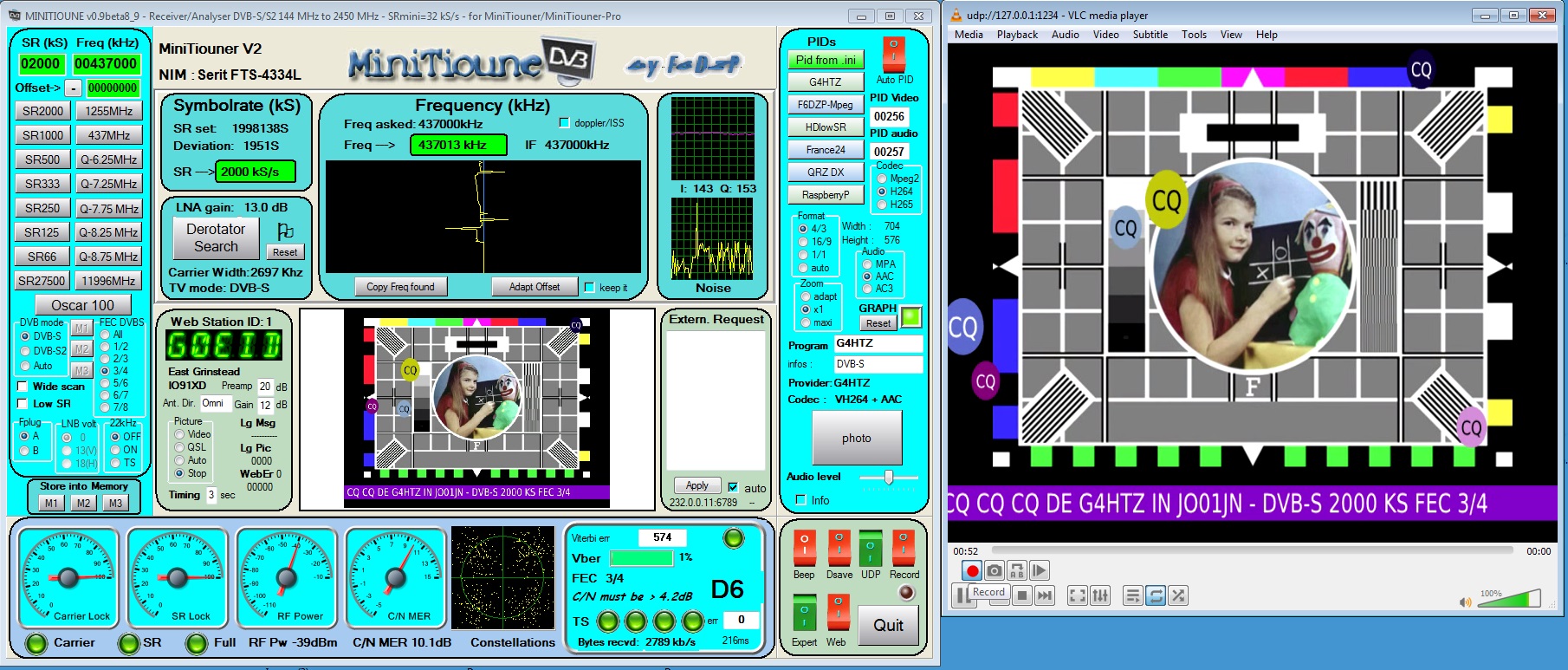Choose the France24 PID preset
The height and width of the screenshot is (670, 1568).
point(826,150)
